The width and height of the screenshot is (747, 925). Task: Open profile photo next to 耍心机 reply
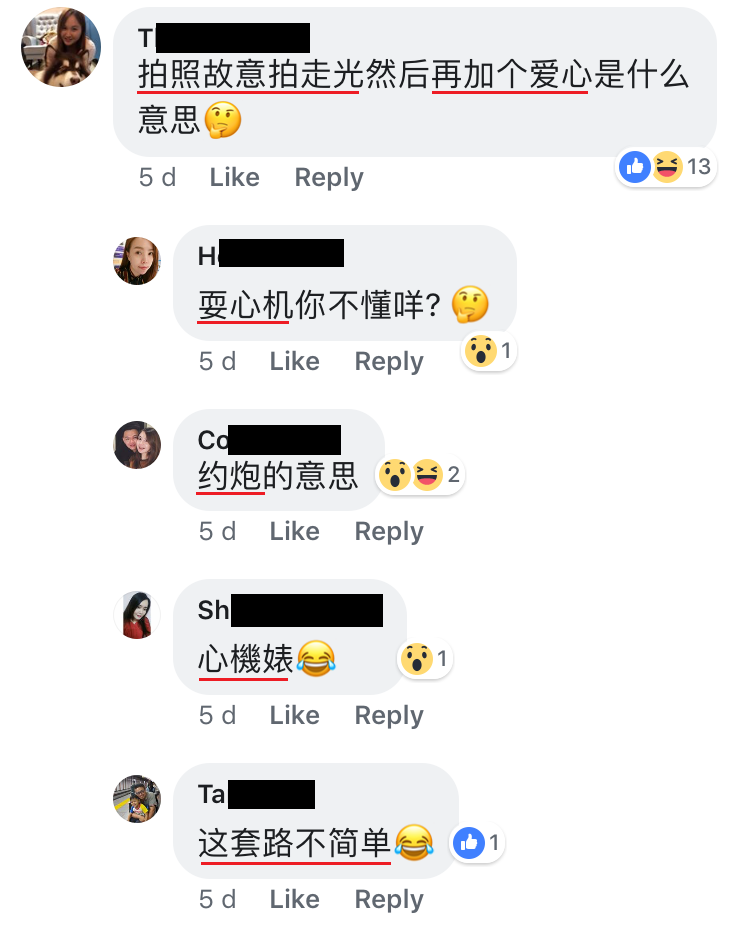point(137,261)
